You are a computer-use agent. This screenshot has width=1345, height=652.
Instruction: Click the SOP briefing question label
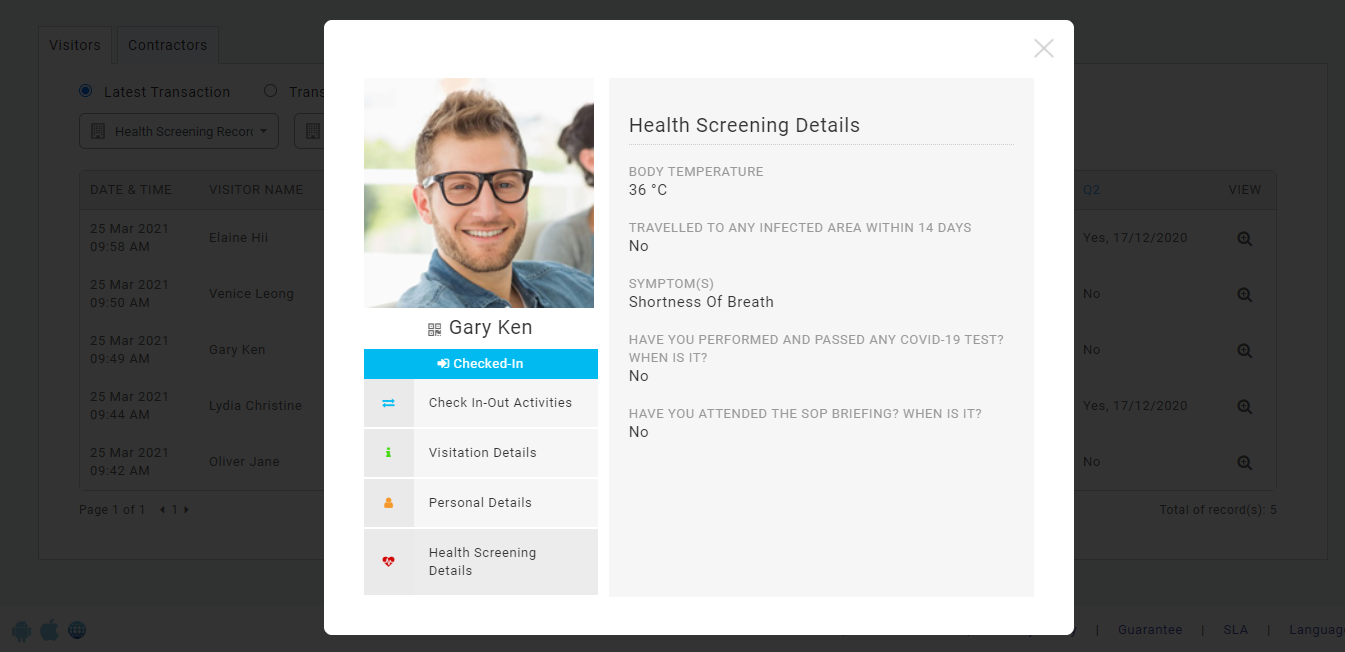click(x=805, y=414)
